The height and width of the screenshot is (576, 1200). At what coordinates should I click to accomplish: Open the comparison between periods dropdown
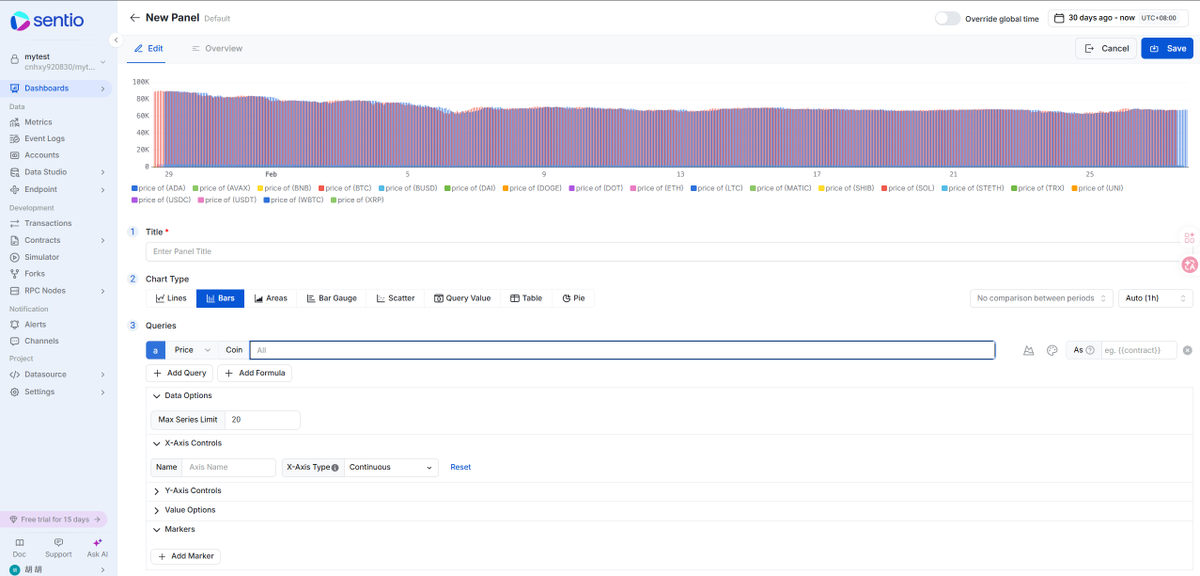pyautogui.click(x=1041, y=298)
